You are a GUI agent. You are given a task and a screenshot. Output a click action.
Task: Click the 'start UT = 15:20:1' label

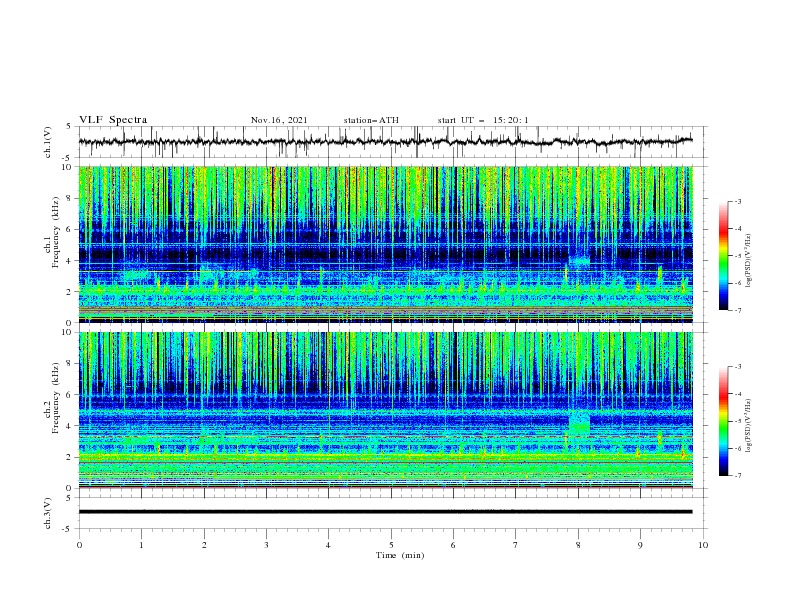(x=483, y=120)
